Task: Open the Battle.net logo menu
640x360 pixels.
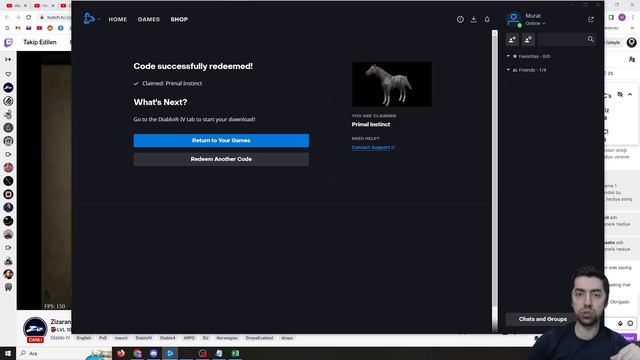Action: 89,19
